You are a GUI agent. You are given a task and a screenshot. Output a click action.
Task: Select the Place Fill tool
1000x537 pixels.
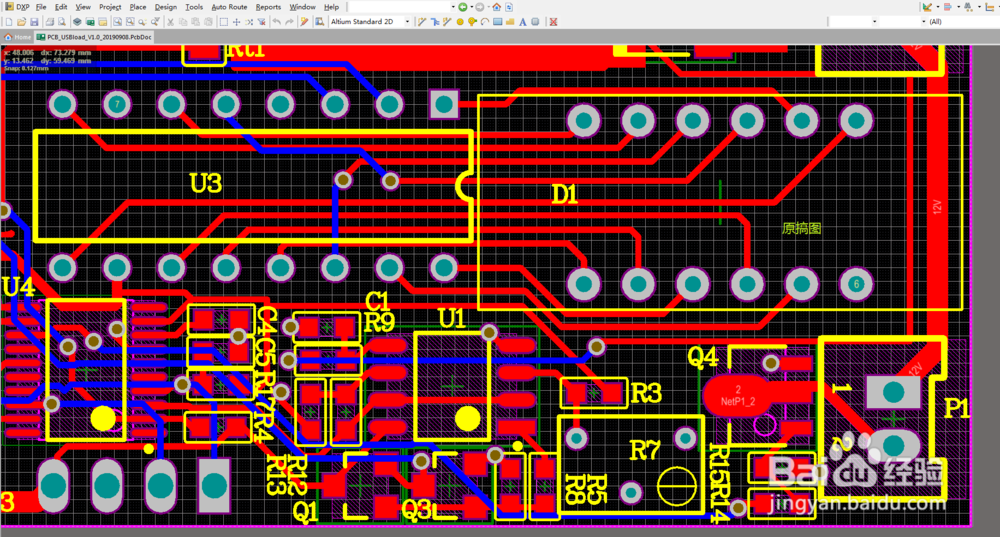point(497,22)
